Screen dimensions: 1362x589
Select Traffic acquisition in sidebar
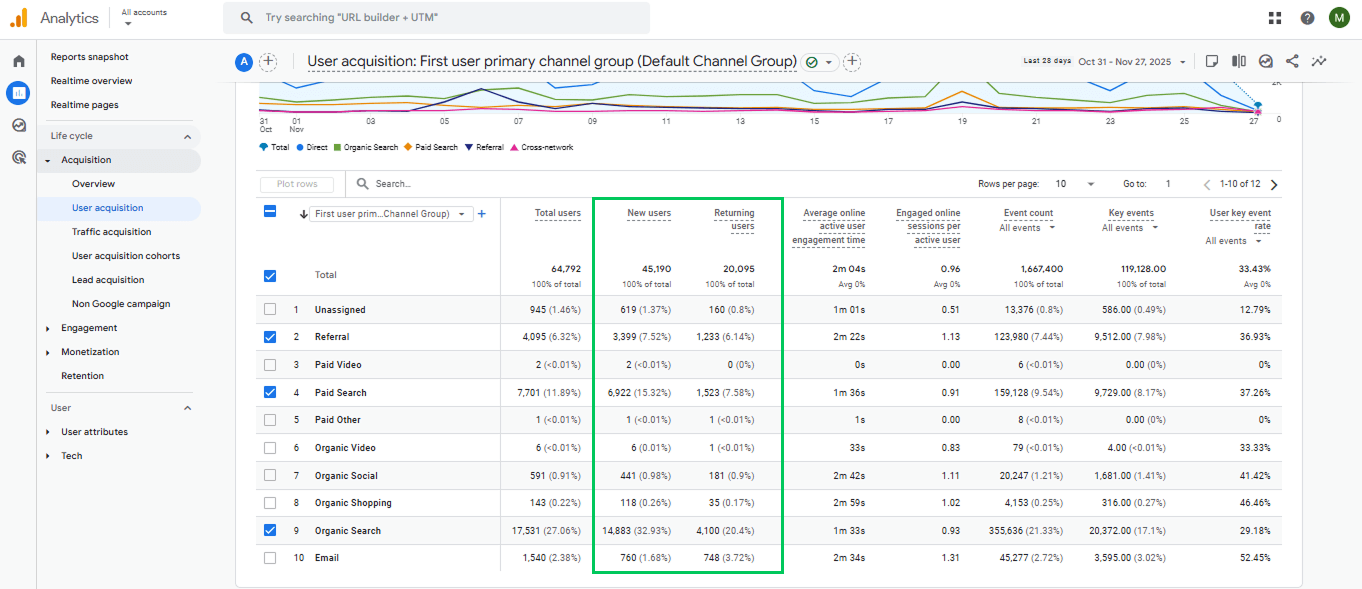[111, 232]
